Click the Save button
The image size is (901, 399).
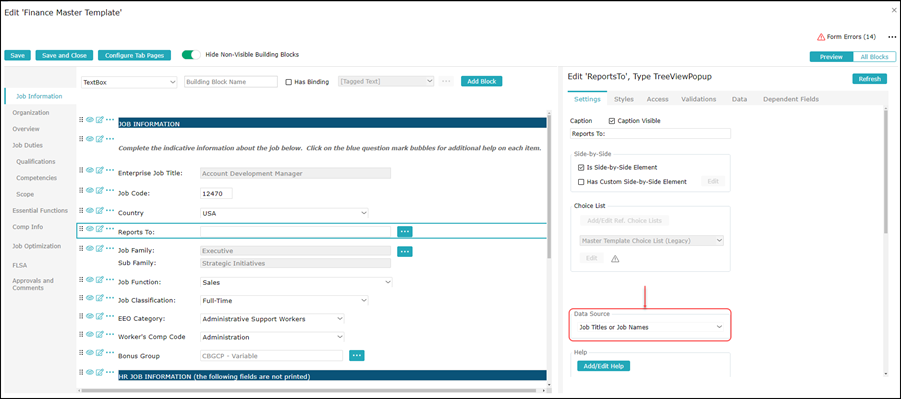(17, 55)
